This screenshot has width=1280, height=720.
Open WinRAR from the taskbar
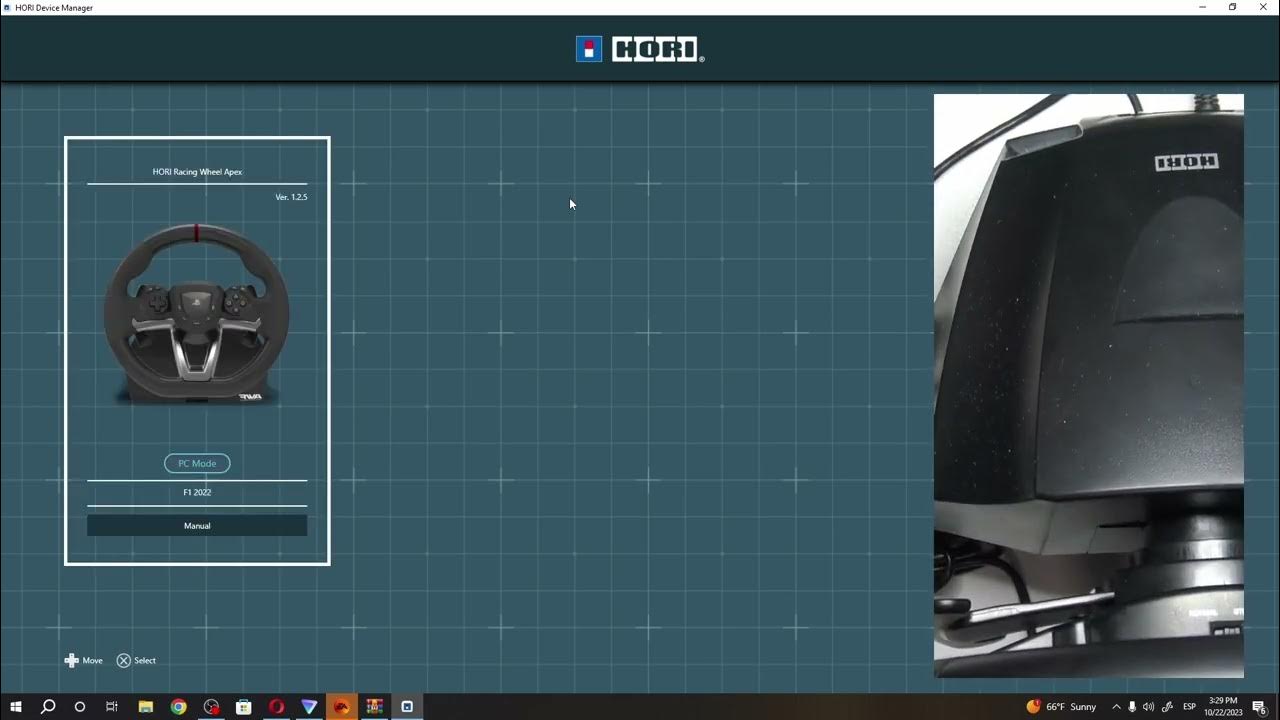coord(374,707)
